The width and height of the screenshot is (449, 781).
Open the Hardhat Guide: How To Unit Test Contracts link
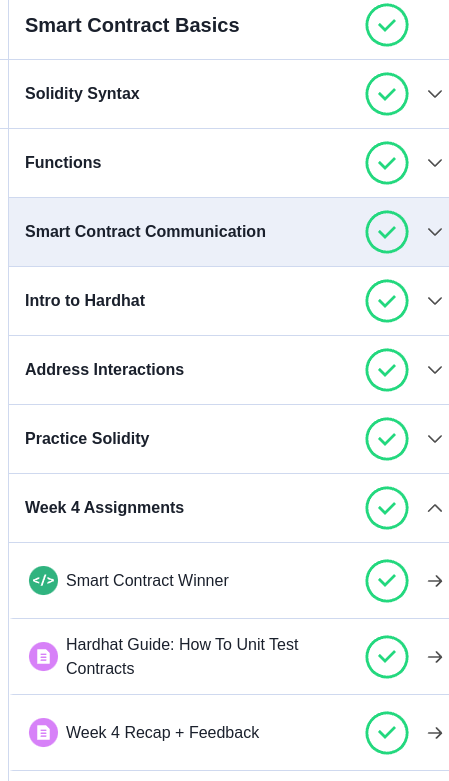coord(182,656)
